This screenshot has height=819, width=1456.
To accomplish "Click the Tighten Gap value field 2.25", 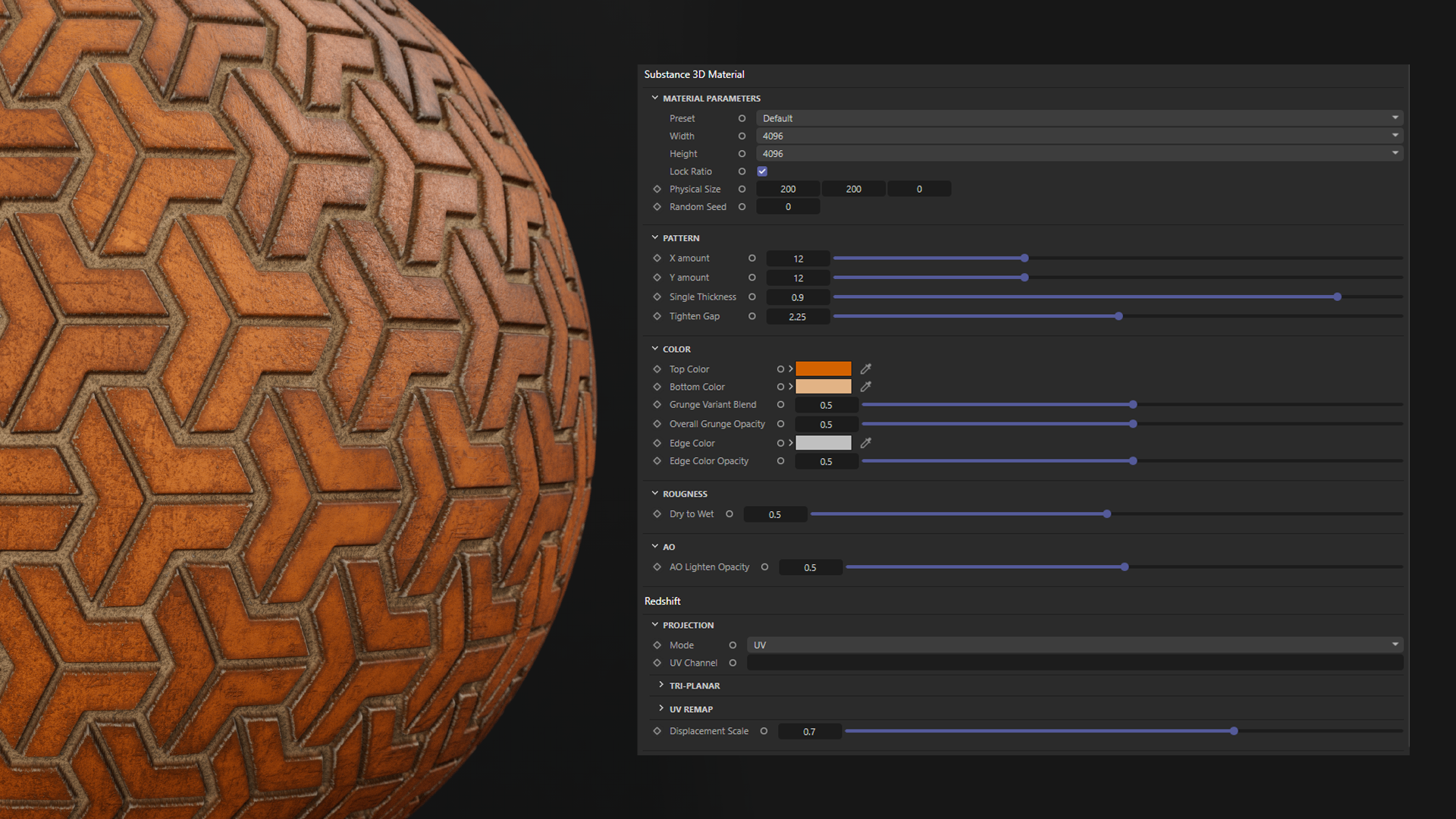I will pos(798,317).
